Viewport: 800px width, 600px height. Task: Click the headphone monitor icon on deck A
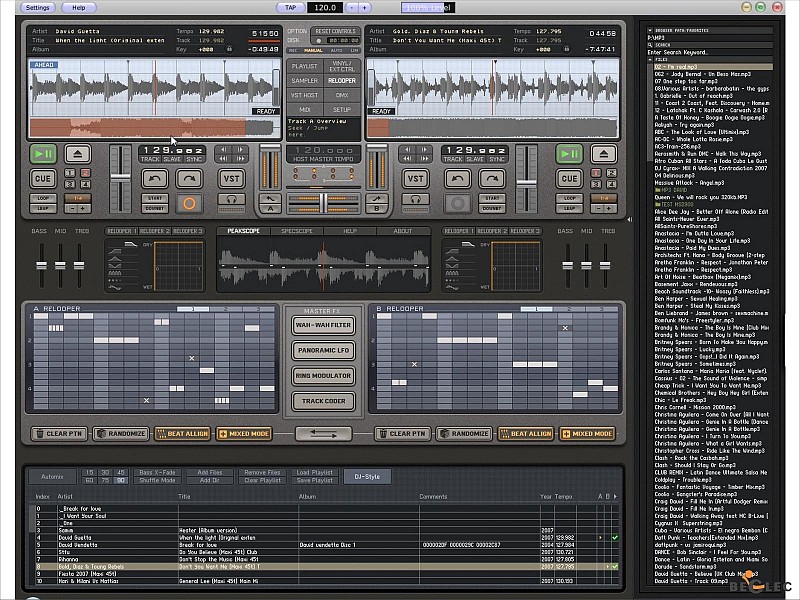pos(232,201)
